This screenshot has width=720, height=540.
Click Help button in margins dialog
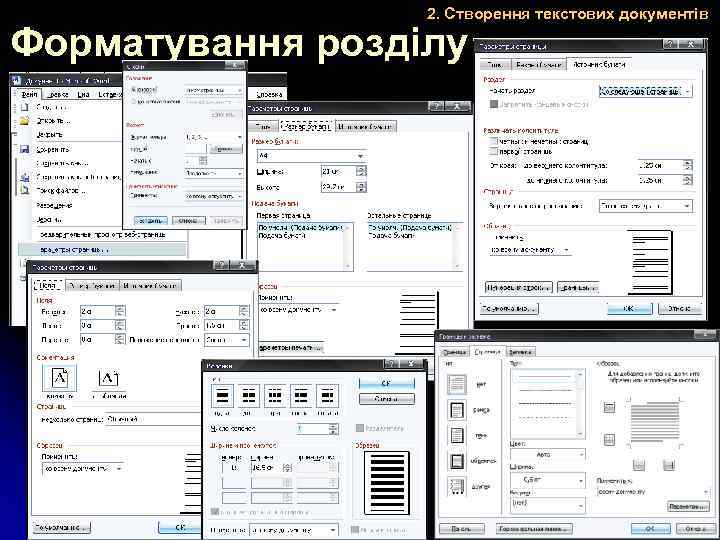[x=222, y=265]
